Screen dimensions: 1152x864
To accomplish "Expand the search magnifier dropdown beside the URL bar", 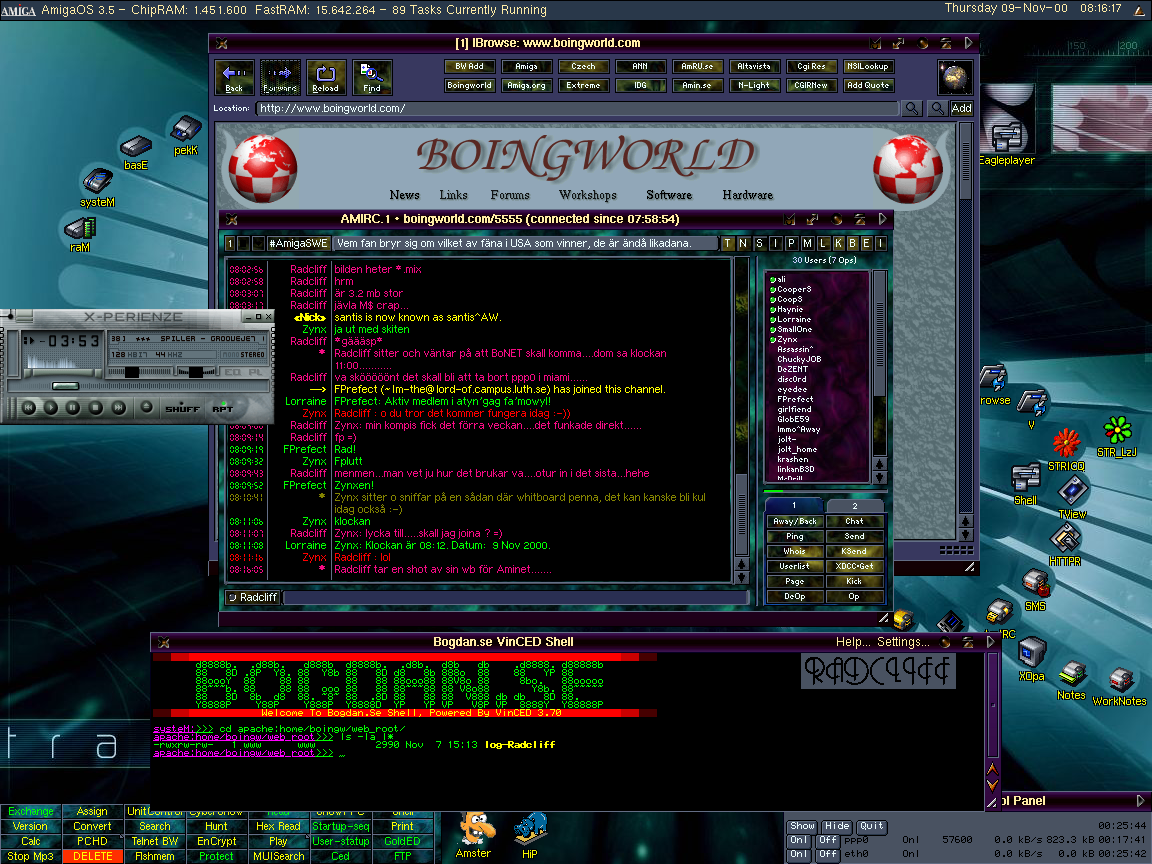I will coord(912,107).
